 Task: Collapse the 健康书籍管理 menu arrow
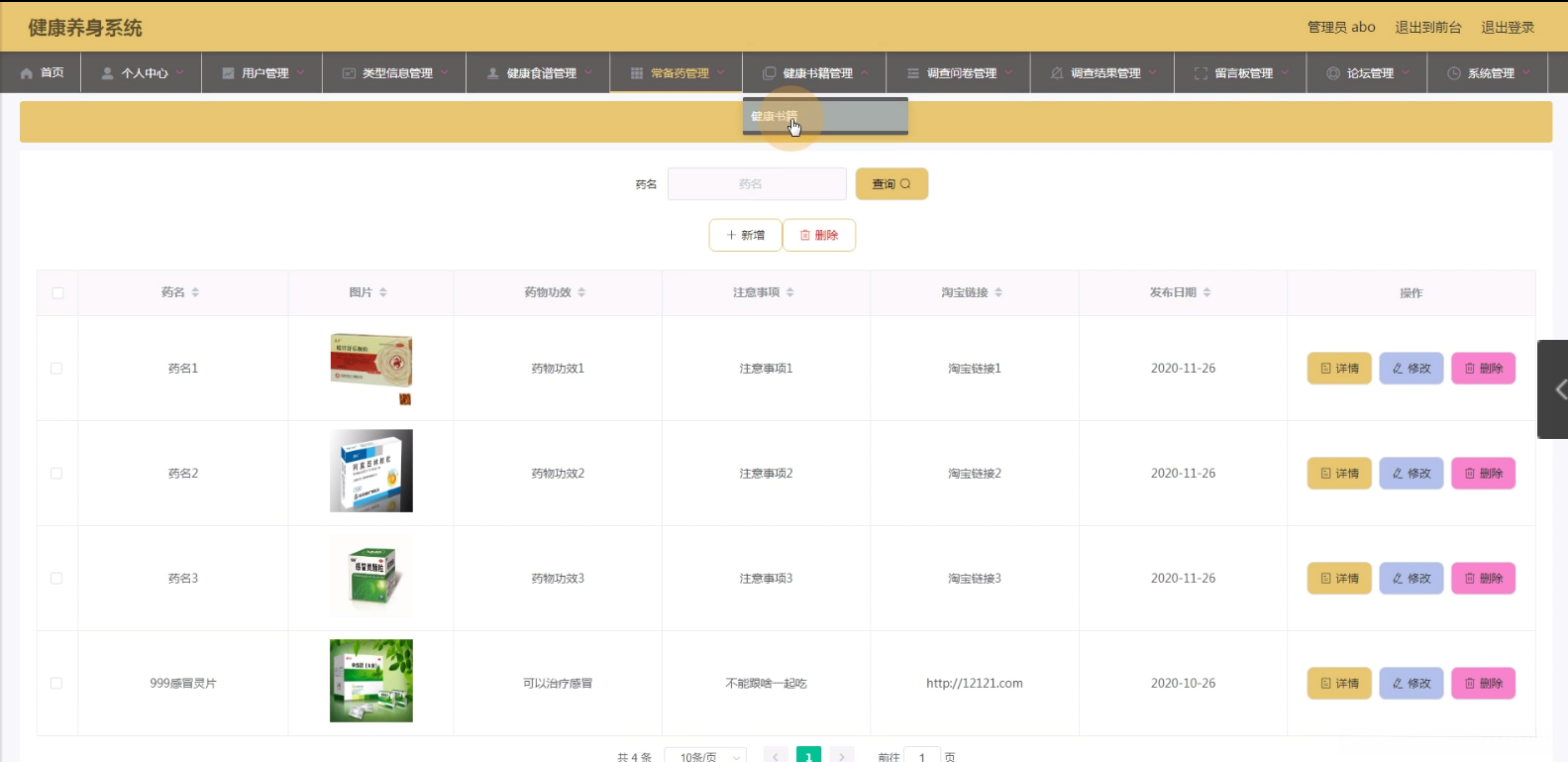[x=865, y=72]
